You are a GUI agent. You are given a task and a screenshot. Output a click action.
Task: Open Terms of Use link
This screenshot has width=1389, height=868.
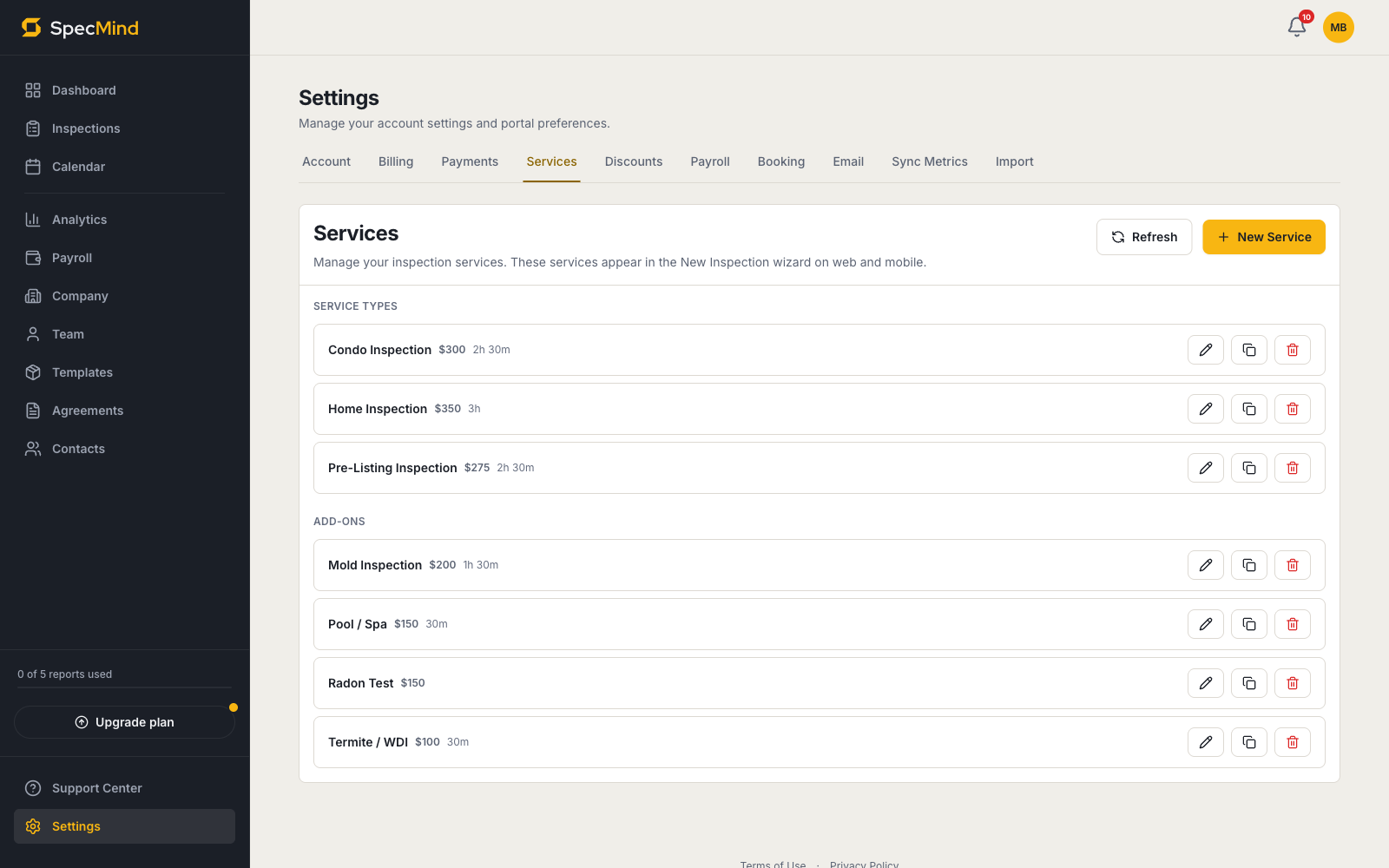pos(773,865)
